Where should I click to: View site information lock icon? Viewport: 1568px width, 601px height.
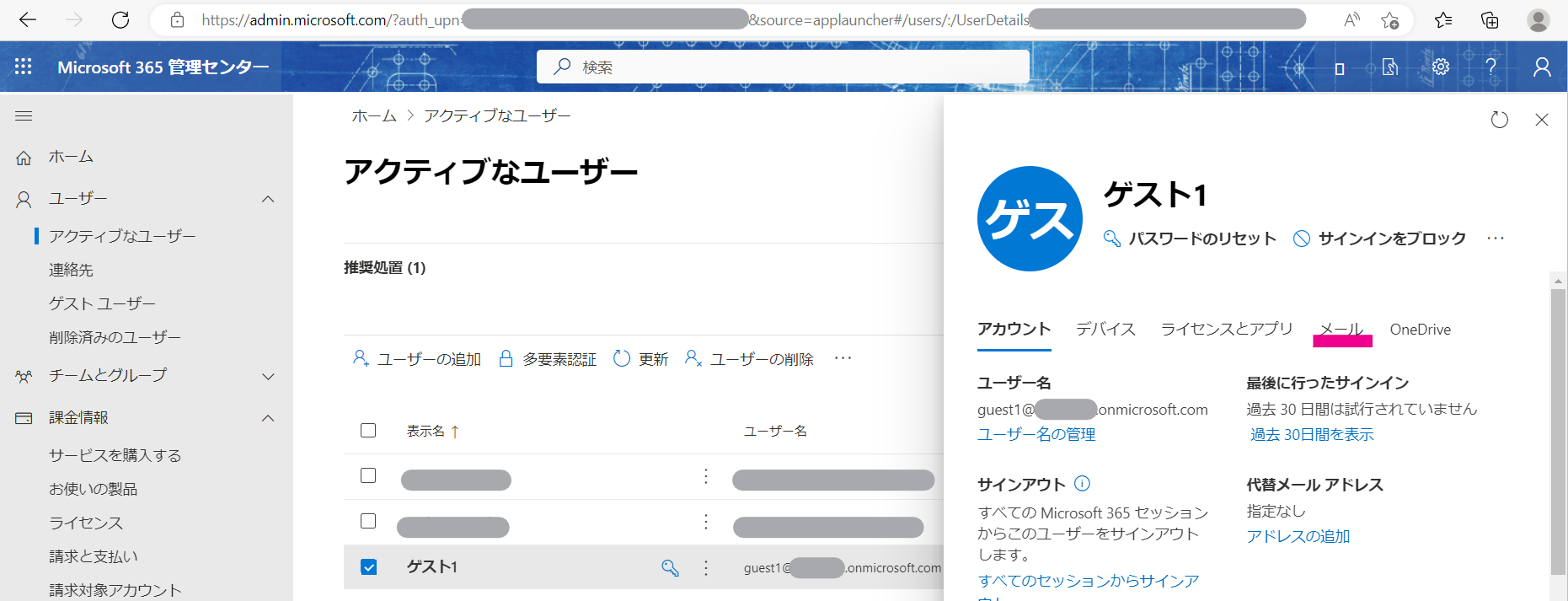(177, 19)
